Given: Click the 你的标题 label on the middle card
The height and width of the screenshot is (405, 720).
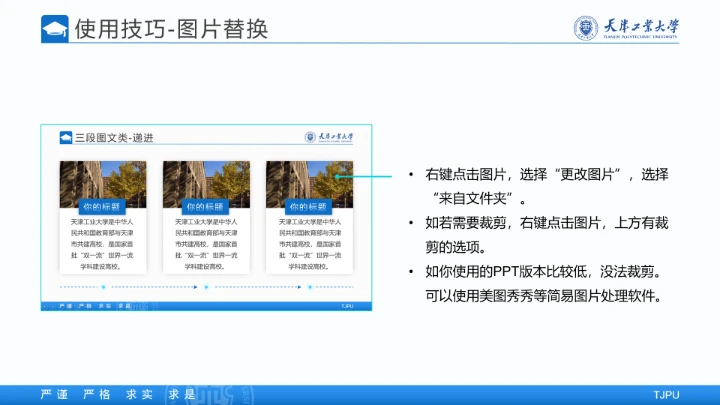Looking at the screenshot, I should (x=205, y=207).
